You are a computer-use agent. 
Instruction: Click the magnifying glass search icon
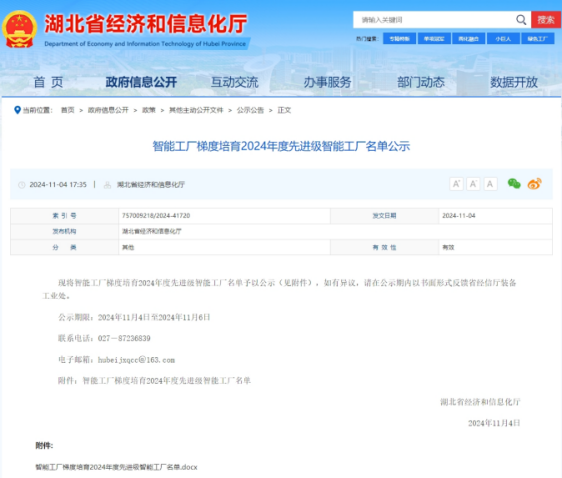521,20
